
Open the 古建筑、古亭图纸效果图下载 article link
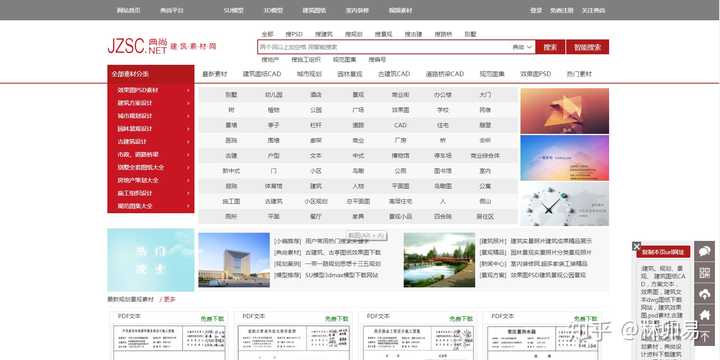[343, 253]
